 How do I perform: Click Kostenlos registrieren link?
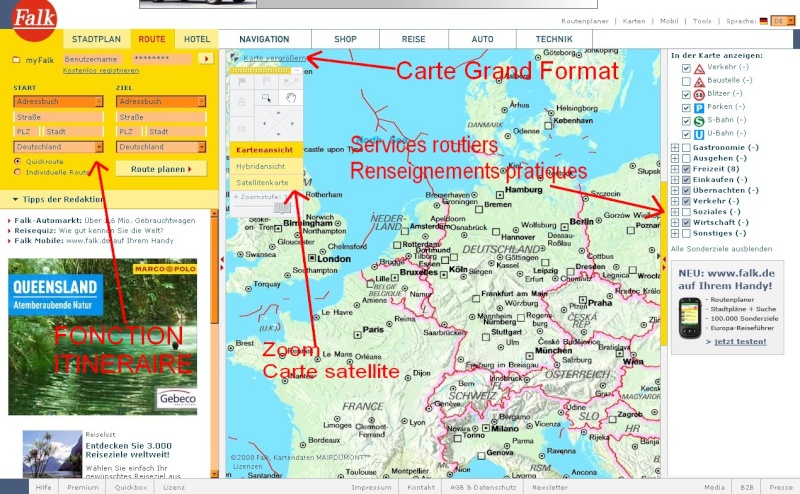pyautogui.click(x=101, y=70)
